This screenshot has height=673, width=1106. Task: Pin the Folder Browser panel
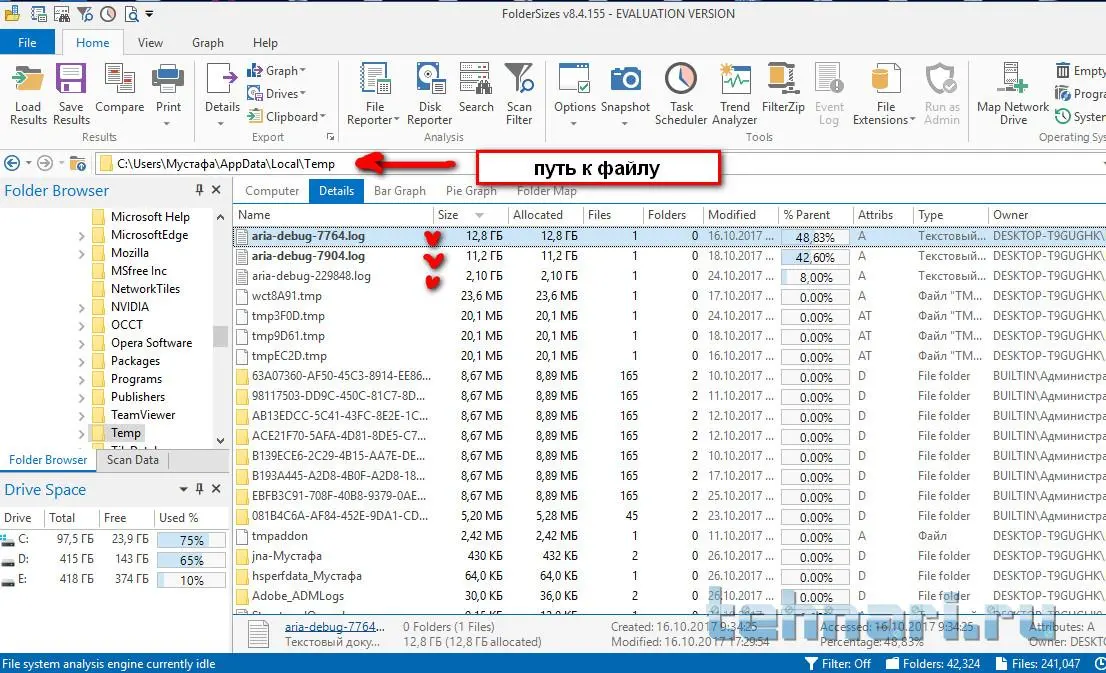(x=200, y=190)
